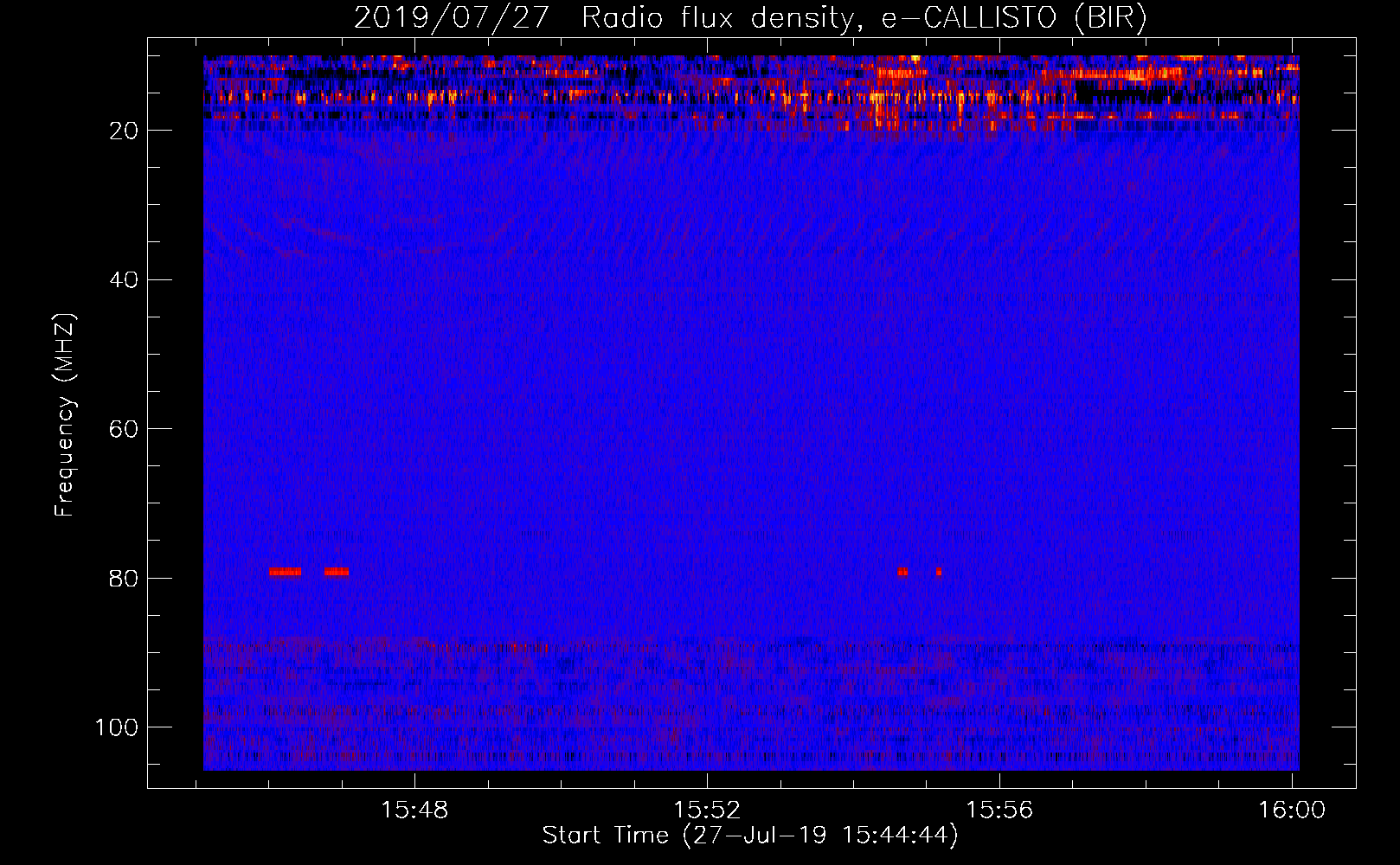The width and height of the screenshot is (1400, 865).
Task: Click the plot title '2019/07/27 Radio flux density'
Action: pos(602,17)
